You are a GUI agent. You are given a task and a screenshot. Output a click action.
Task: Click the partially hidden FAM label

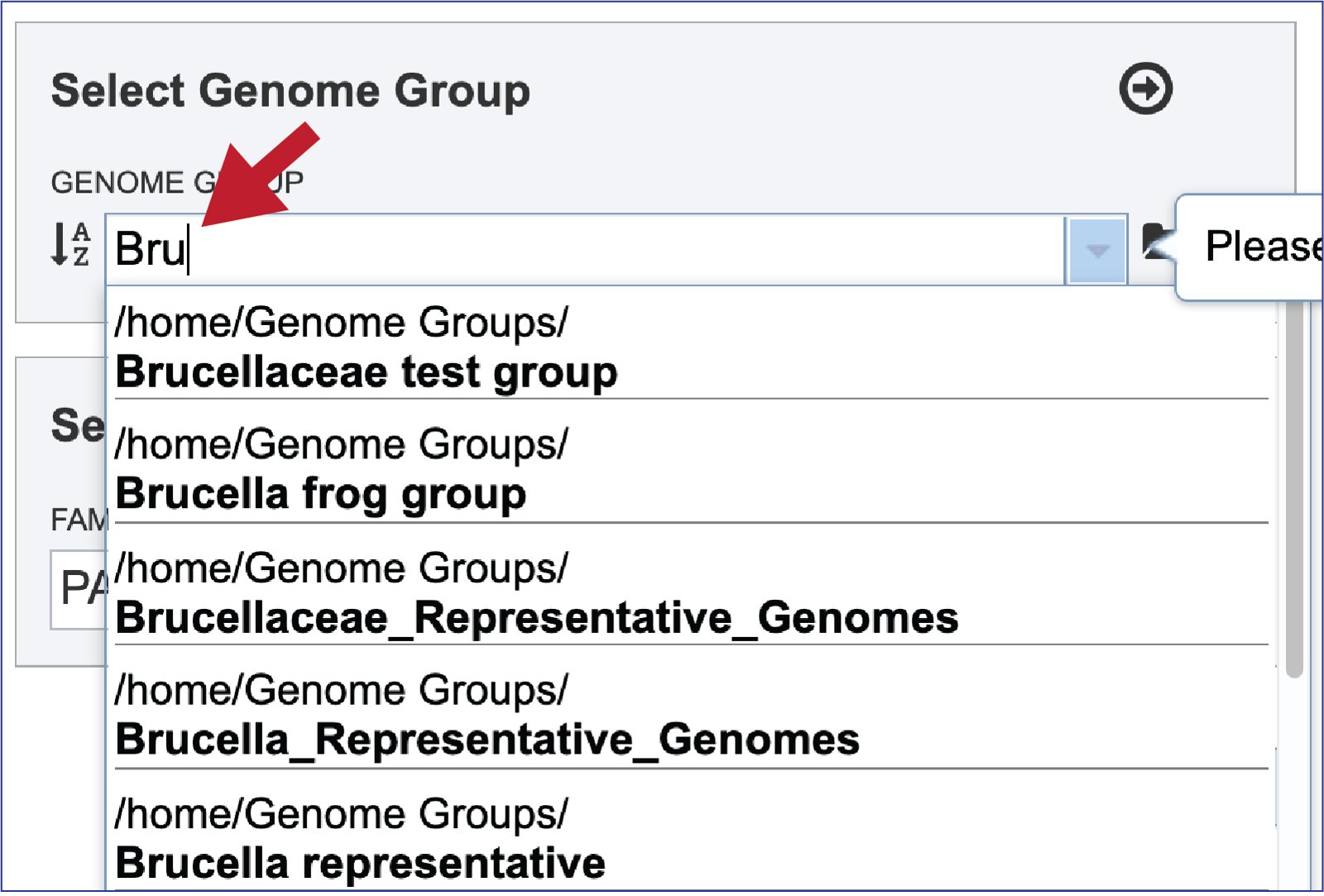79,520
